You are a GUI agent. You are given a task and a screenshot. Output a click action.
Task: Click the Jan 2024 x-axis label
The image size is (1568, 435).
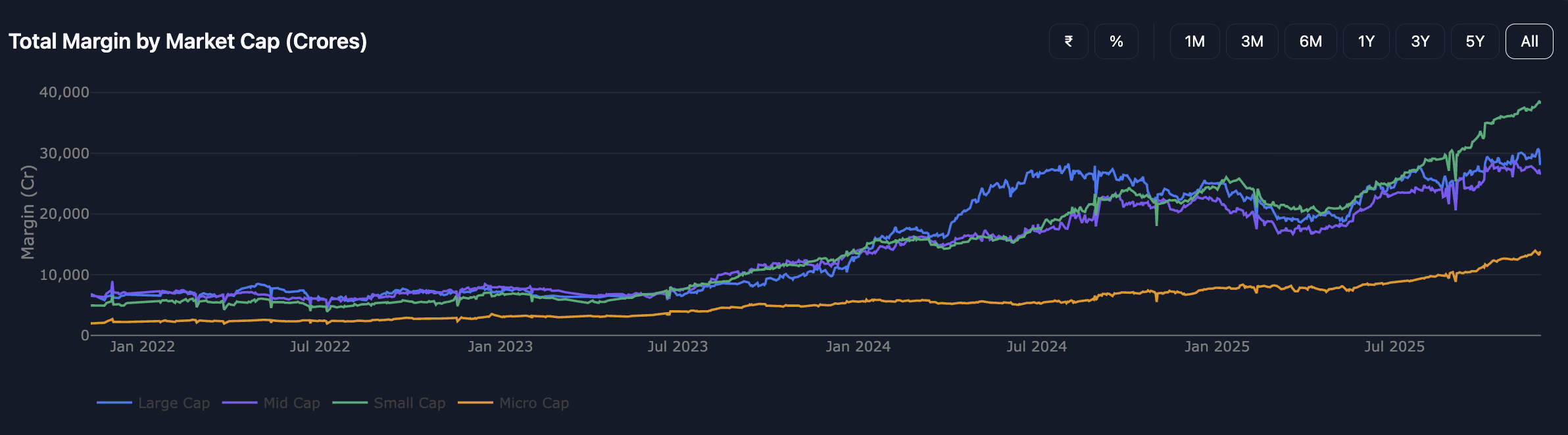click(x=858, y=346)
